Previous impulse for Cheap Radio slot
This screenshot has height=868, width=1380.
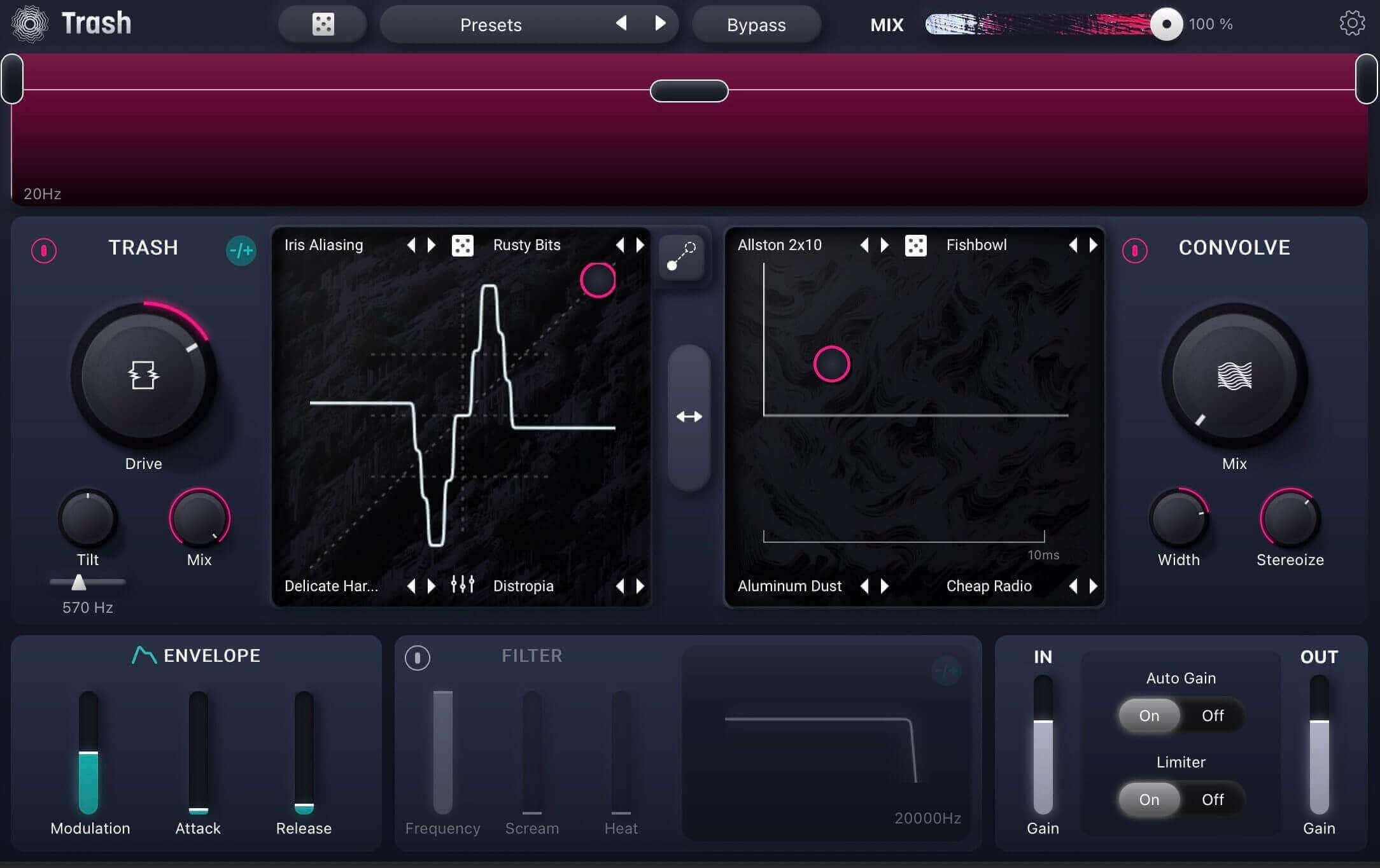pos(1073,586)
